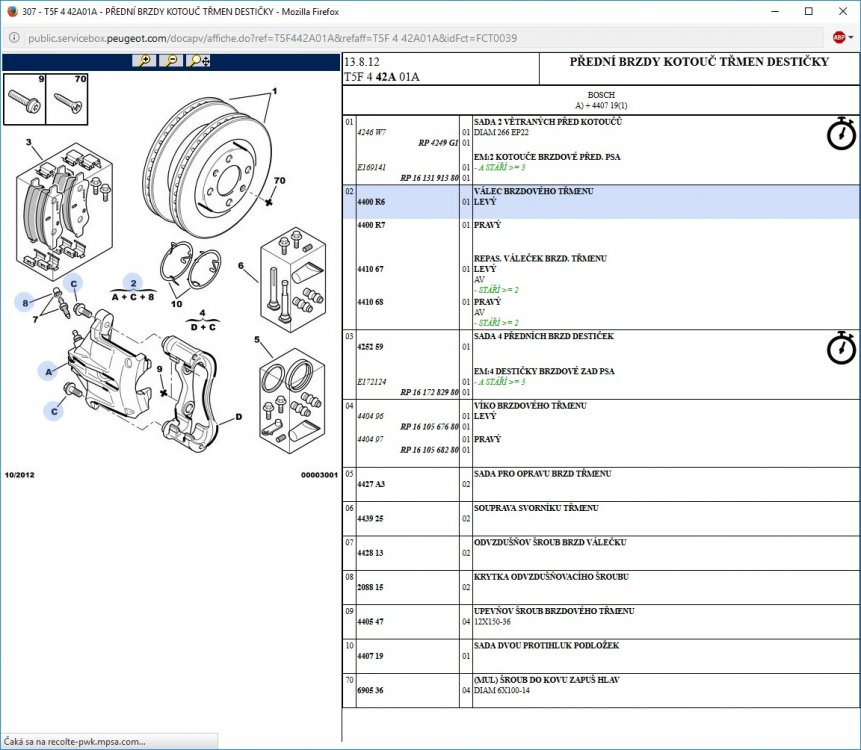This screenshot has height=750, width=861.
Task: Click the PŘEDNÍ BRZDY KOTOUČ TŘMEN DESTIČKY title
Action: (699, 61)
